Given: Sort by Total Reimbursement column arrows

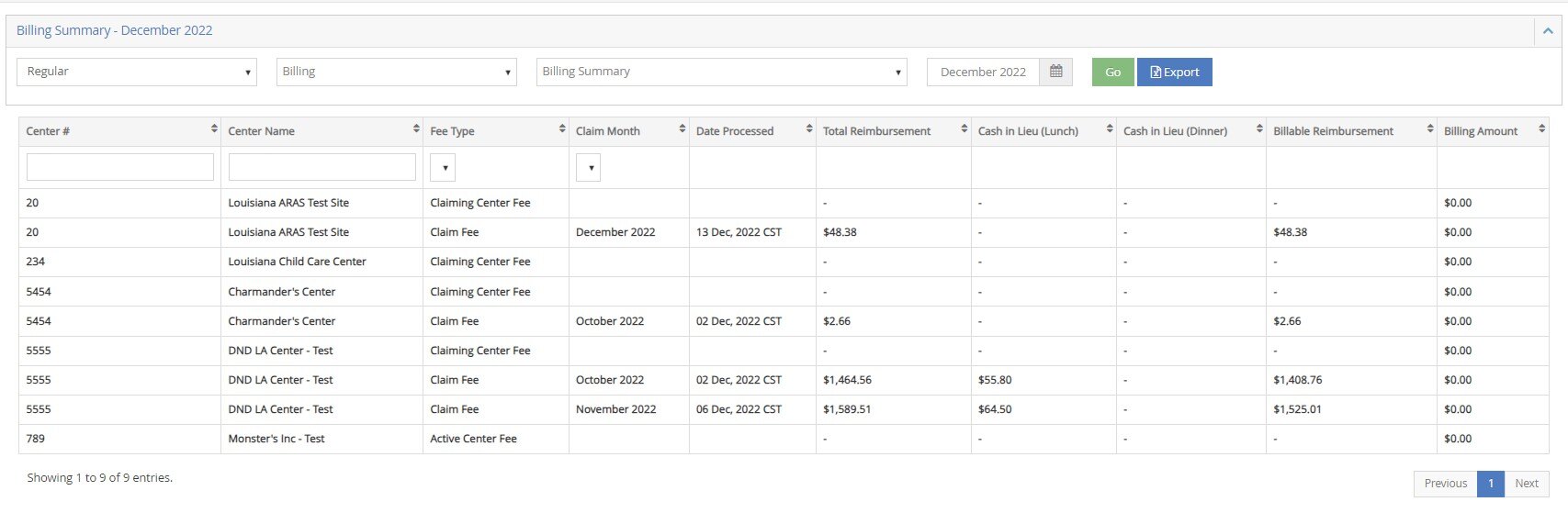Looking at the screenshot, I should [964, 130].
